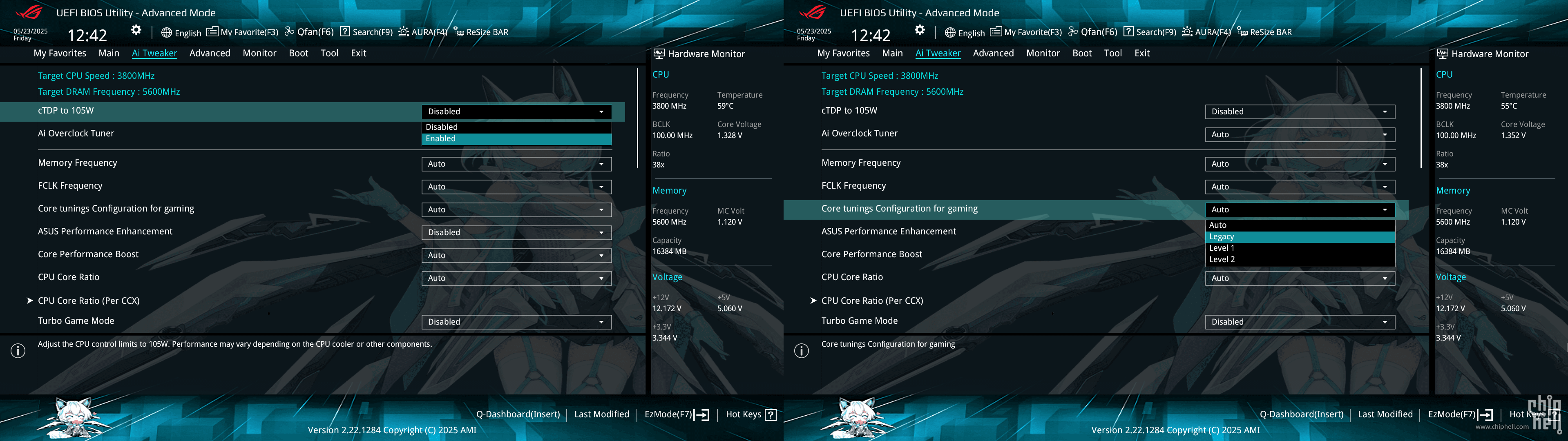This screenshot has height=441, width=1568.
Task: Open Core Performance Boost dropdown in left screen
Action: [x=516, y=256]
